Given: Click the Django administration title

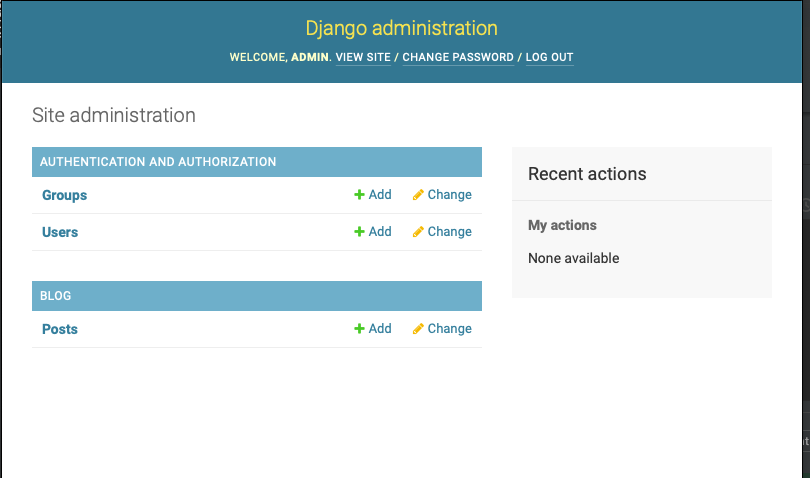Looking at the screenshot, I should [402, 28].
